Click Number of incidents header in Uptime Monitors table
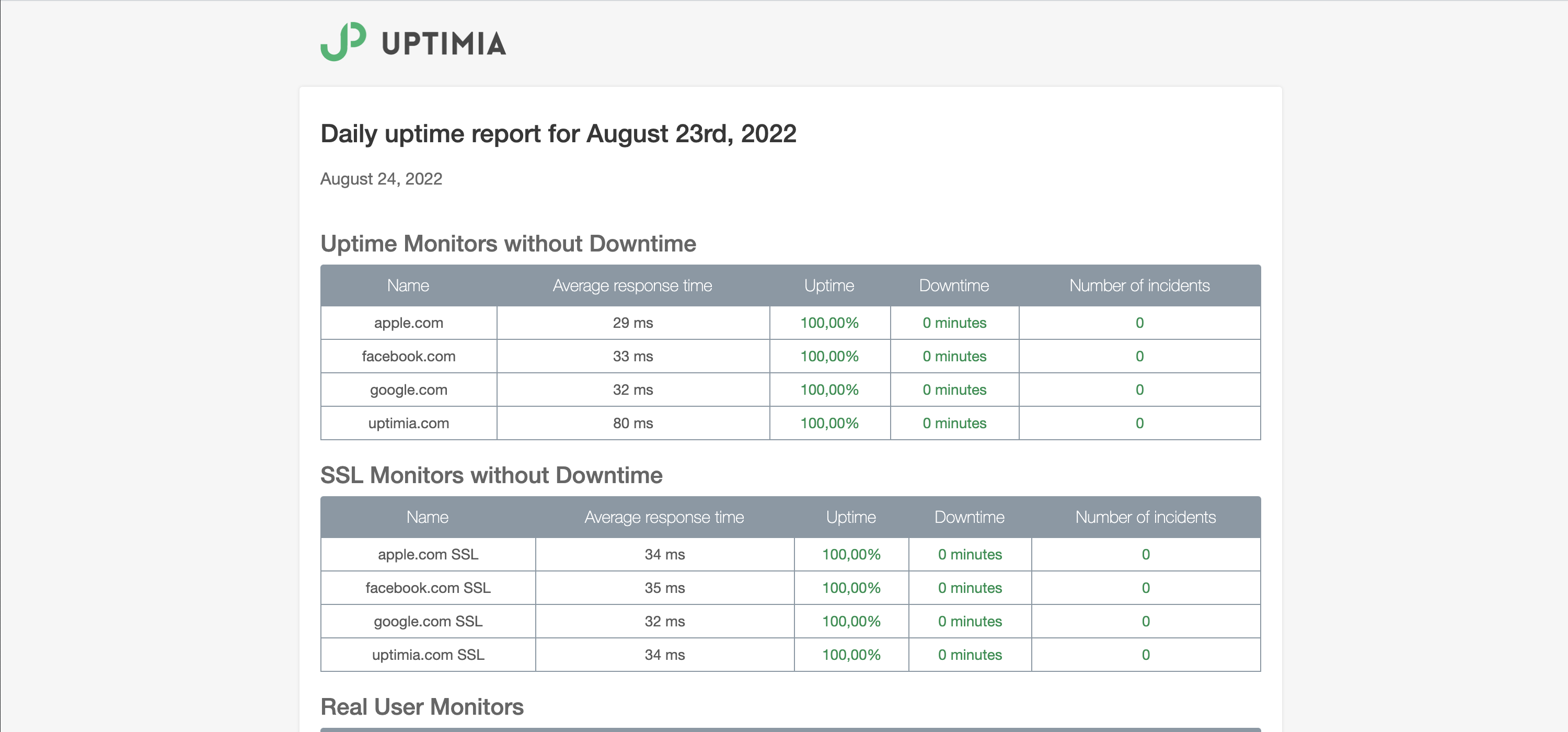This screenshot has width=1568, height=732. (1139, 285)
